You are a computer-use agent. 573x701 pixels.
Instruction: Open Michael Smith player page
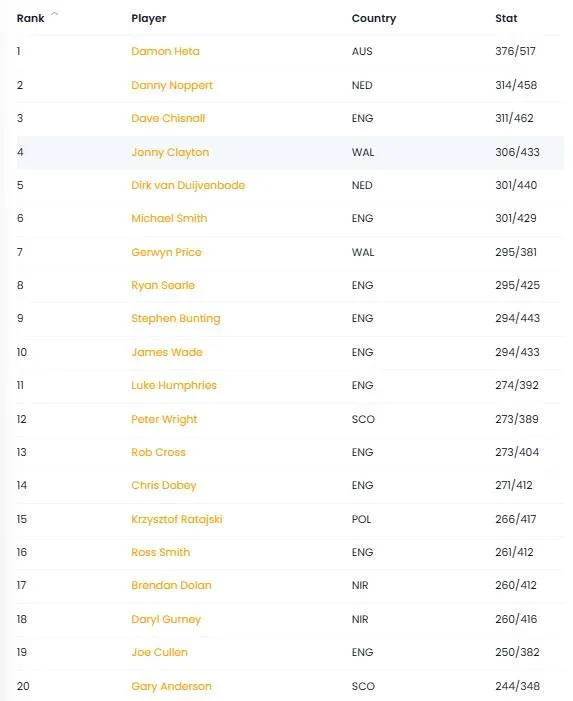pyautogui.click(x=169, y=219)
